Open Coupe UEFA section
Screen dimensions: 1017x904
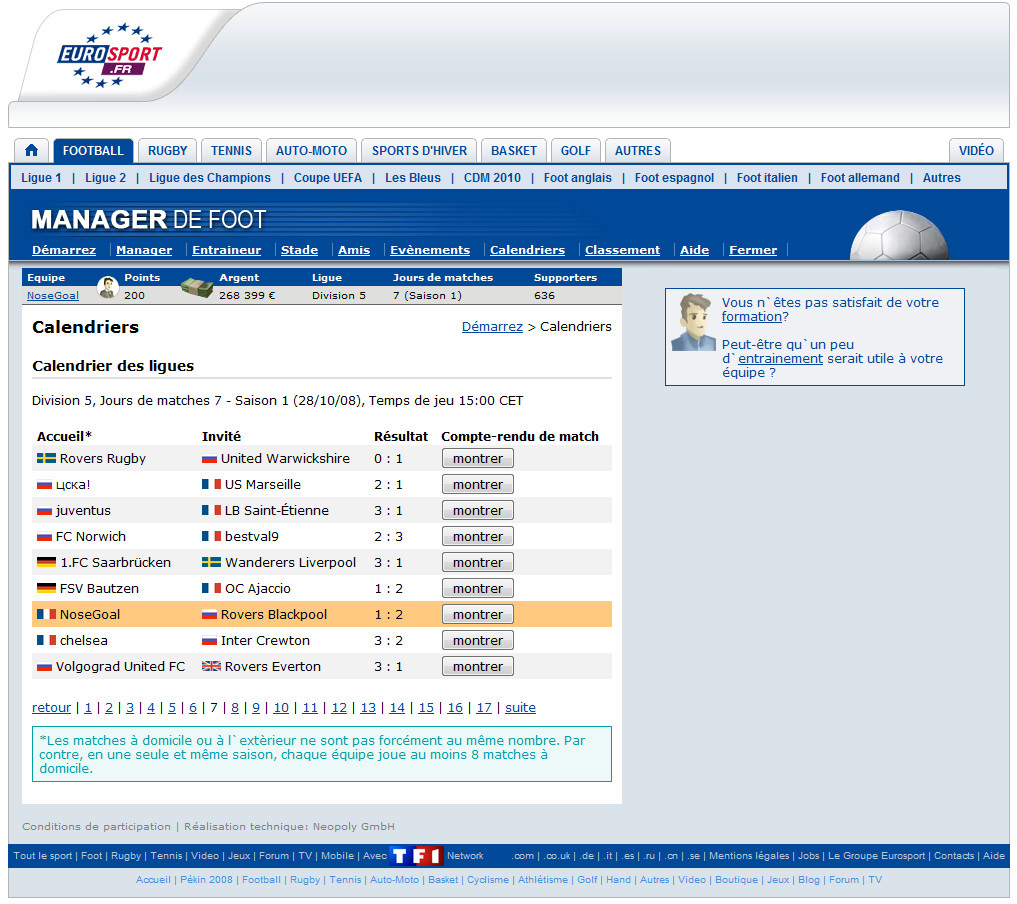coord(328,178)
